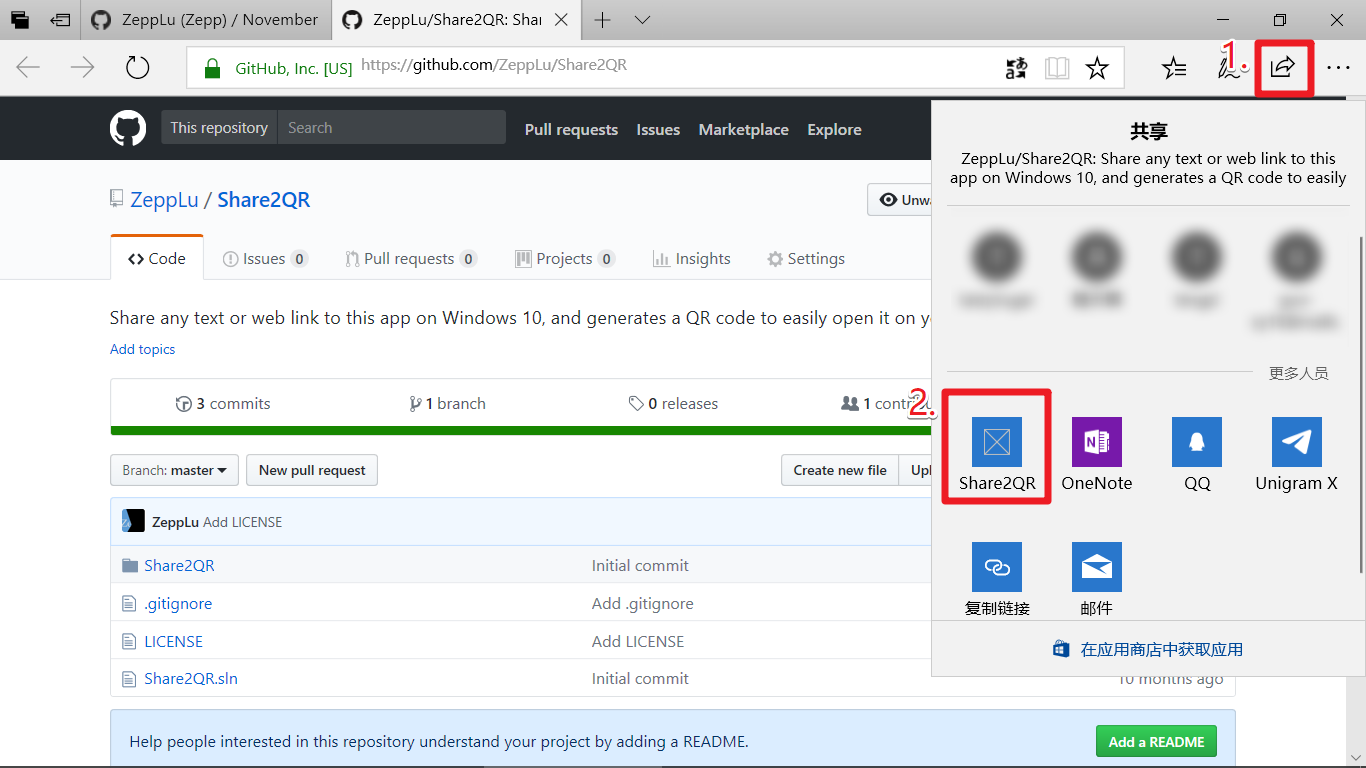
Task: Click the Add a README button
Action: tap(1156, 741)
